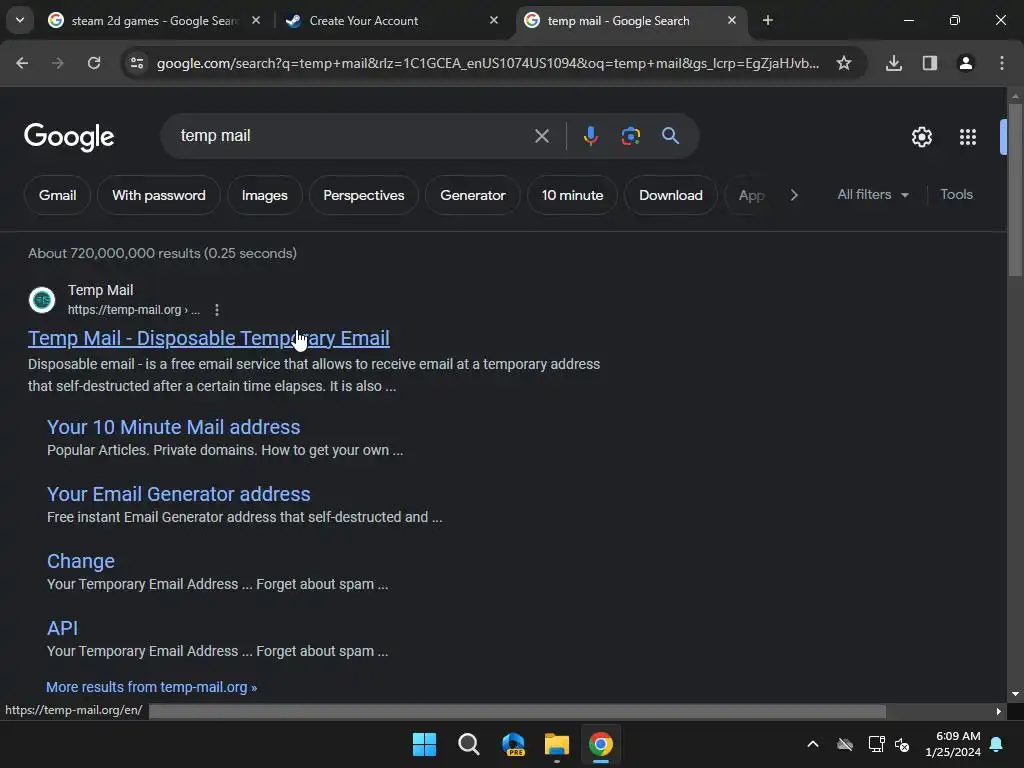Clear the search box with X icon
Screen dimensions: 1024x768
tap(541, 136)
